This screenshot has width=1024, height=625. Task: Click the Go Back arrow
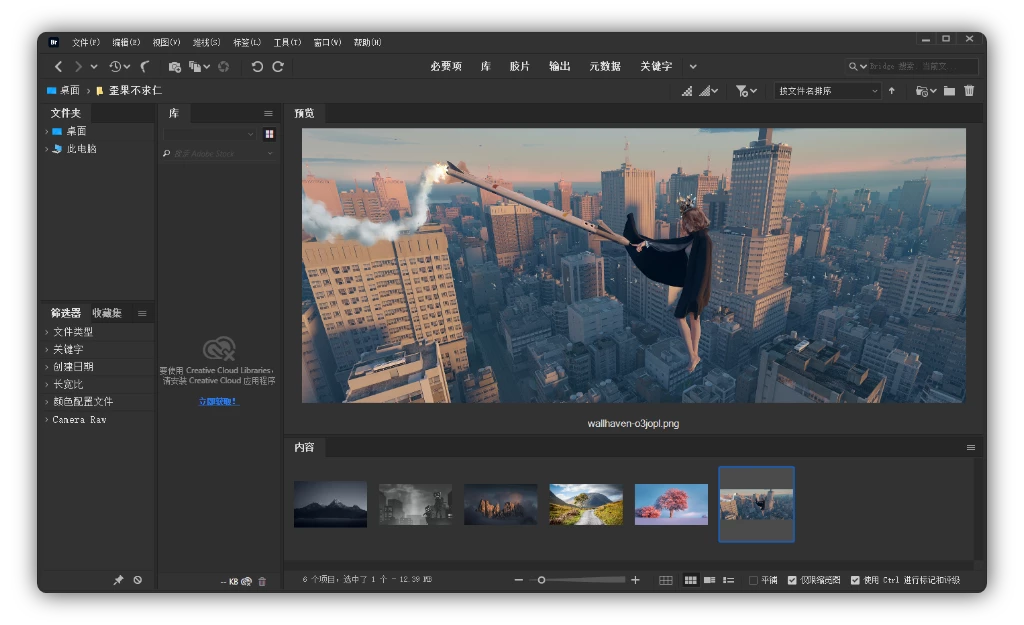(58, 66)
